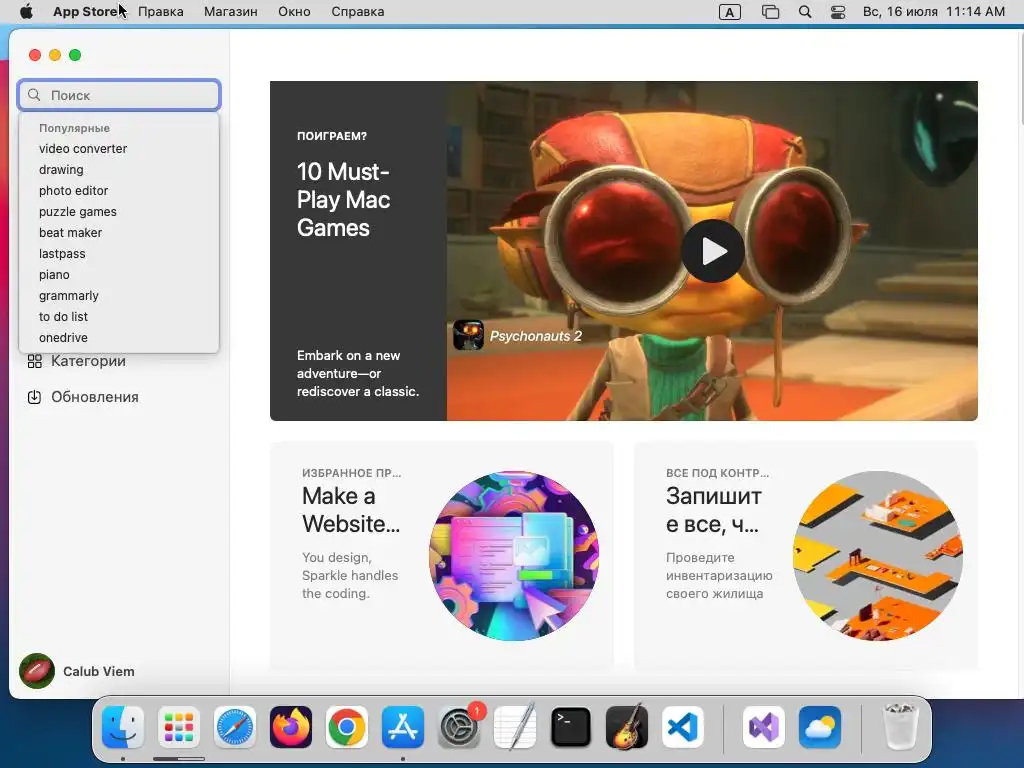The width and height of the screenshot is (1024, 768).
Task: Open Spotlight search in the menu bar
Action: point(805,12)
